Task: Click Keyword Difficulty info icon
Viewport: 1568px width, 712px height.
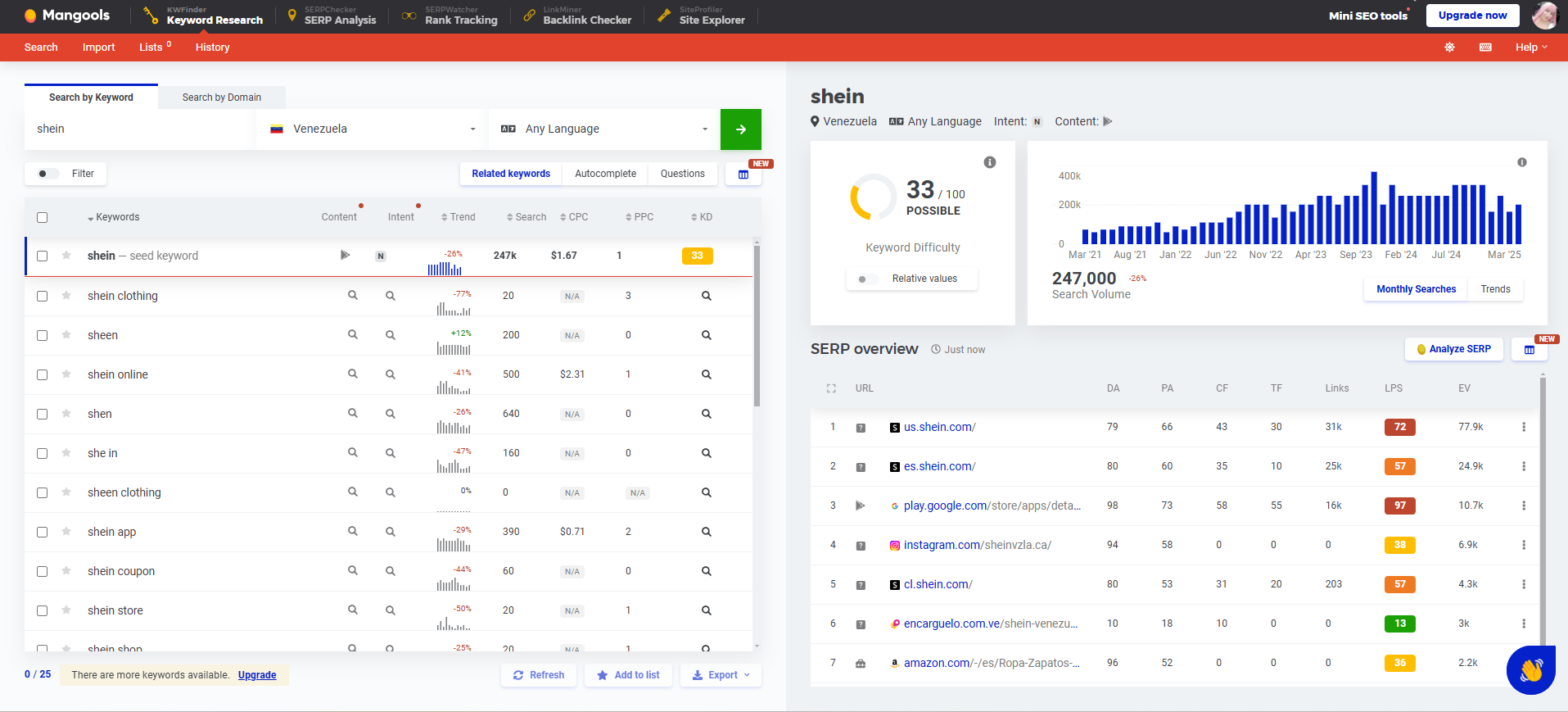Action: click(x=990, y=162)
